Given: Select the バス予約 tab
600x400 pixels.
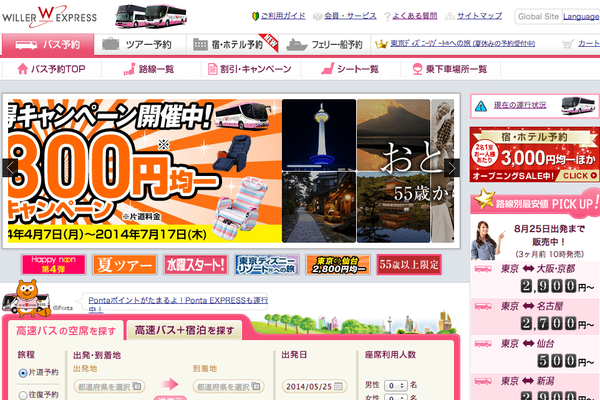Looking at the screenshot, I should (x=48, y=45).
